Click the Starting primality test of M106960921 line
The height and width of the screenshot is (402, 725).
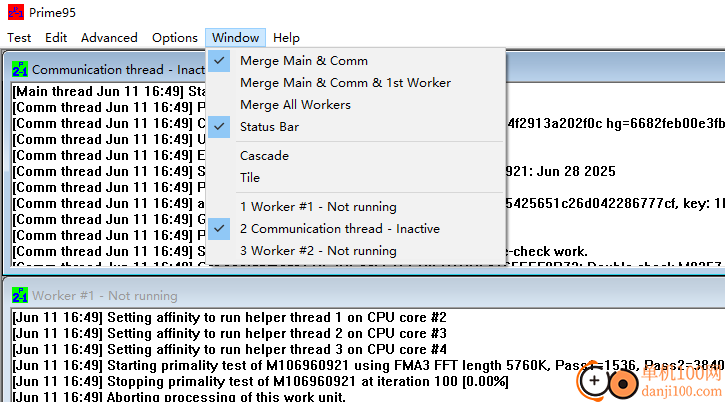click(368, 365)
